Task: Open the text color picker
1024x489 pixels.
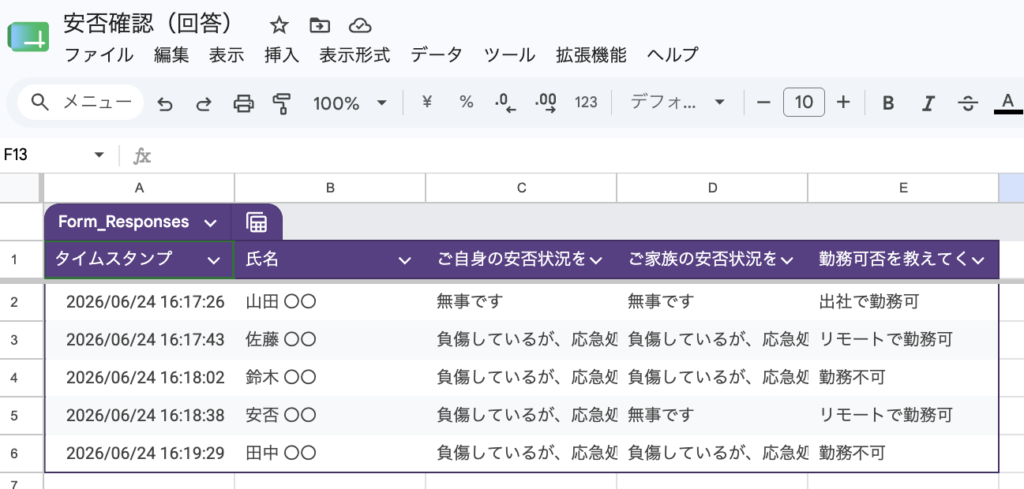Action: [1008, 103]
